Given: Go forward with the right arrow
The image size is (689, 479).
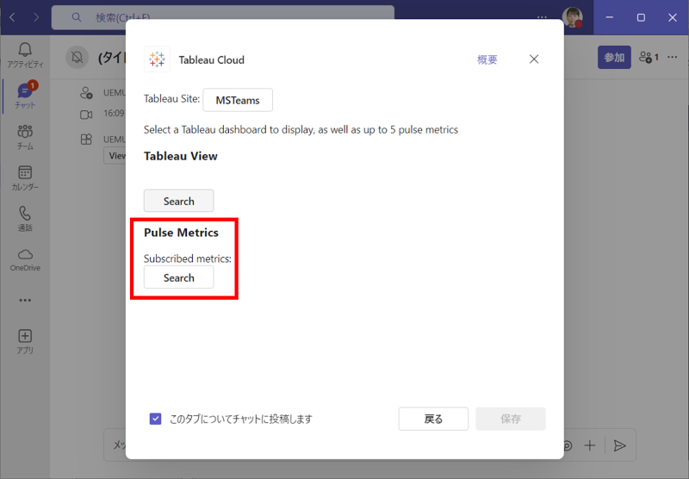Looking at the screenshot, I should pyautogui.click(x=36, y=17).
